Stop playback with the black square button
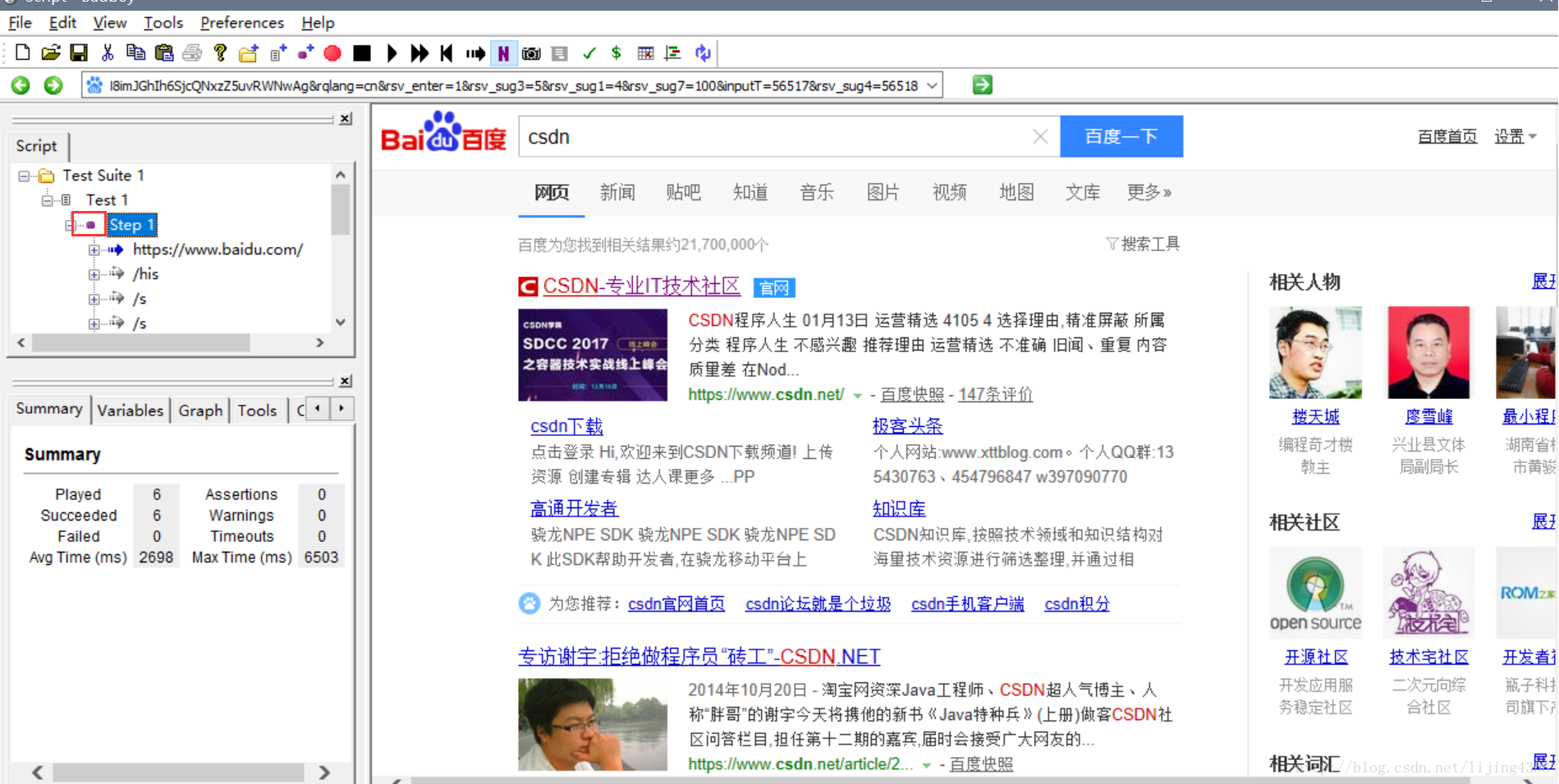 point(361,53)
